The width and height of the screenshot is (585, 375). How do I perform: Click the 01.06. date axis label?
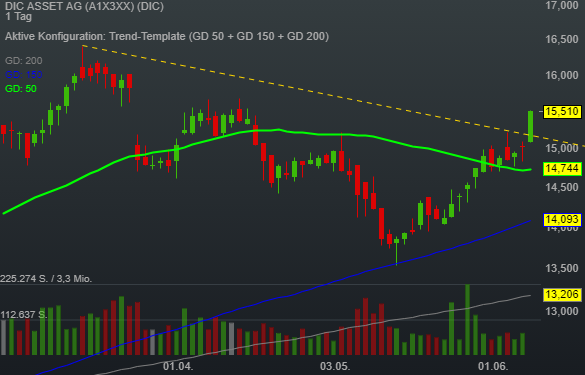point(493,366)
